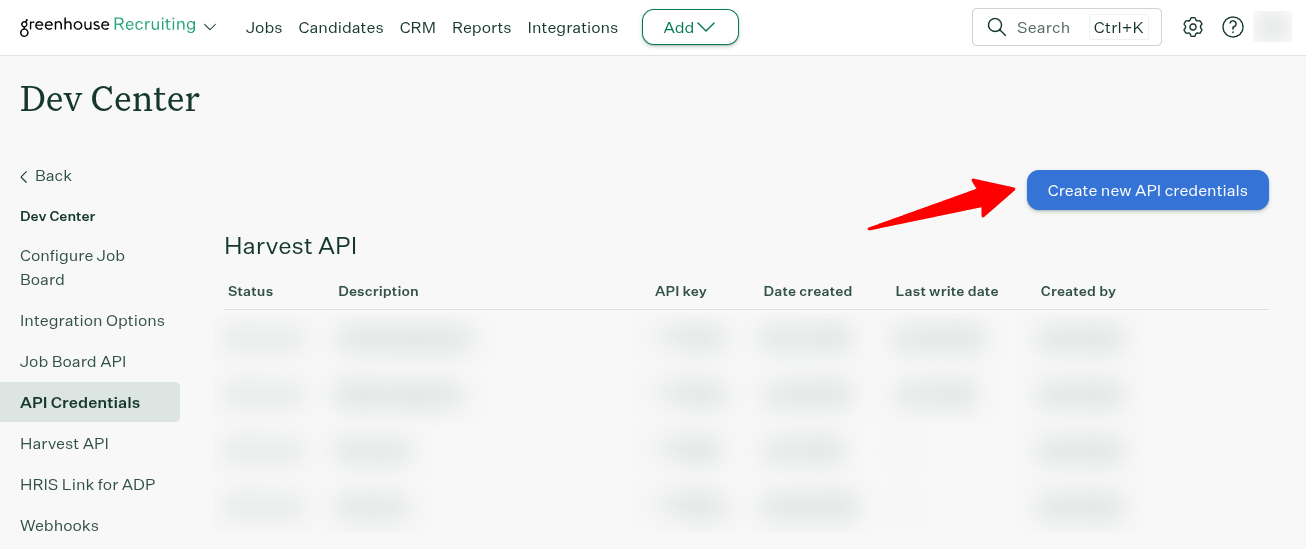Click the Description column header

pyautogui.click(x=378, y=291)
